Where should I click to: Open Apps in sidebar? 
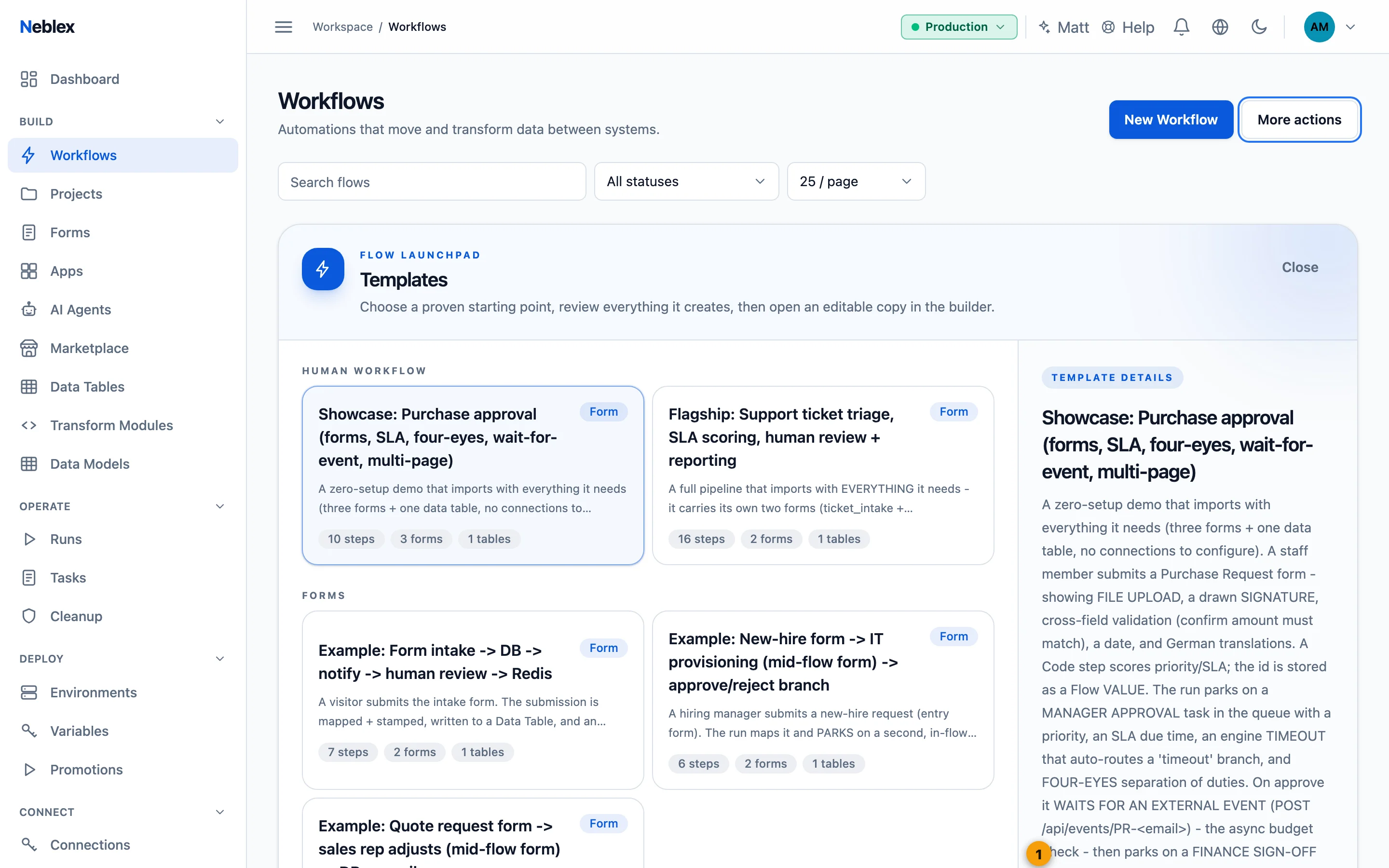[123, 271]
